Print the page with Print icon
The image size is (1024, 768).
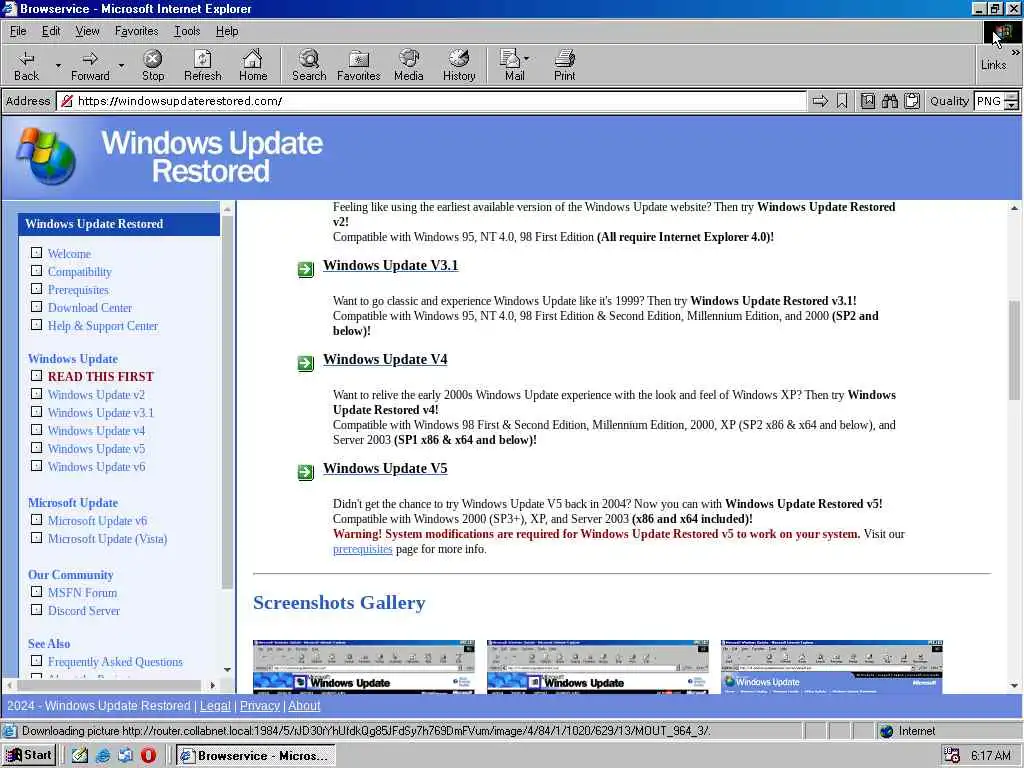pos(564,65)
